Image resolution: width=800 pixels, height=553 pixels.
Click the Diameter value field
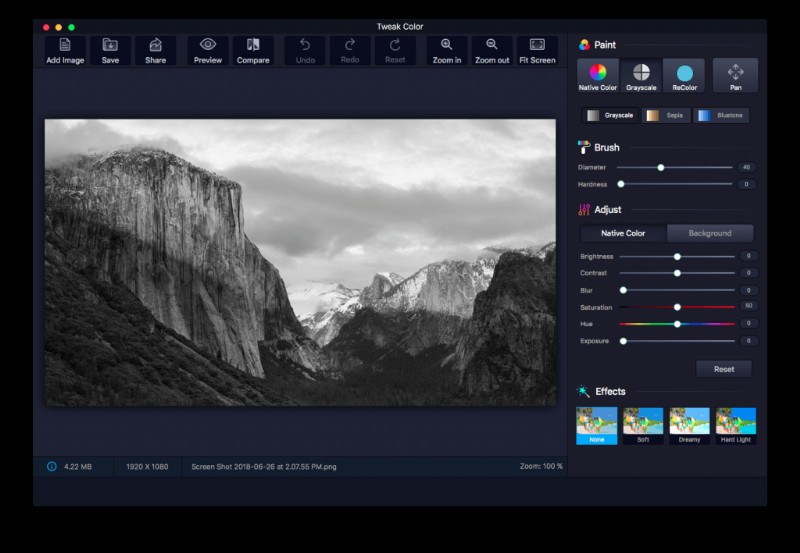click(x=746, y=167)
